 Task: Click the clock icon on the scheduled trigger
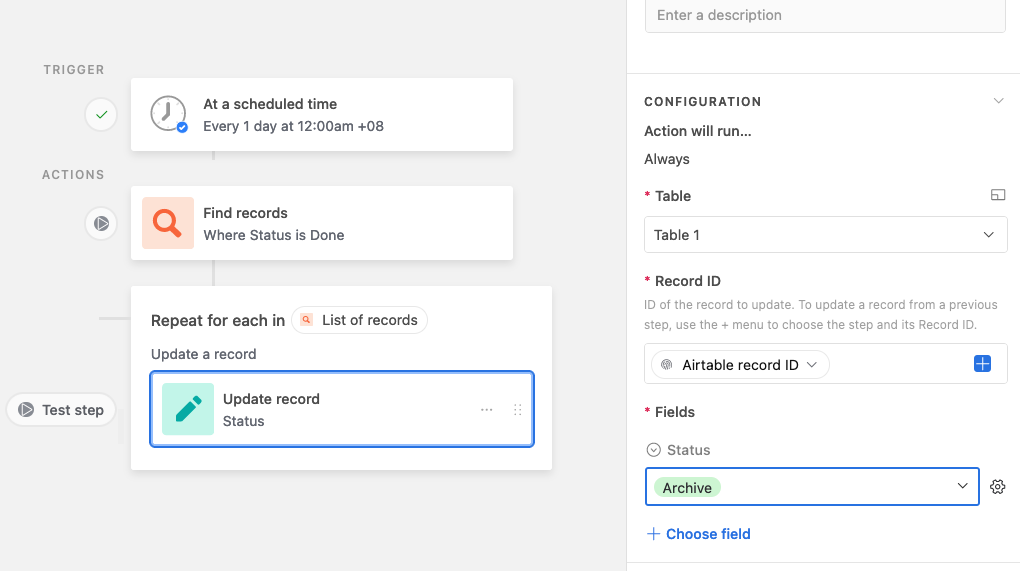point(168,114)
